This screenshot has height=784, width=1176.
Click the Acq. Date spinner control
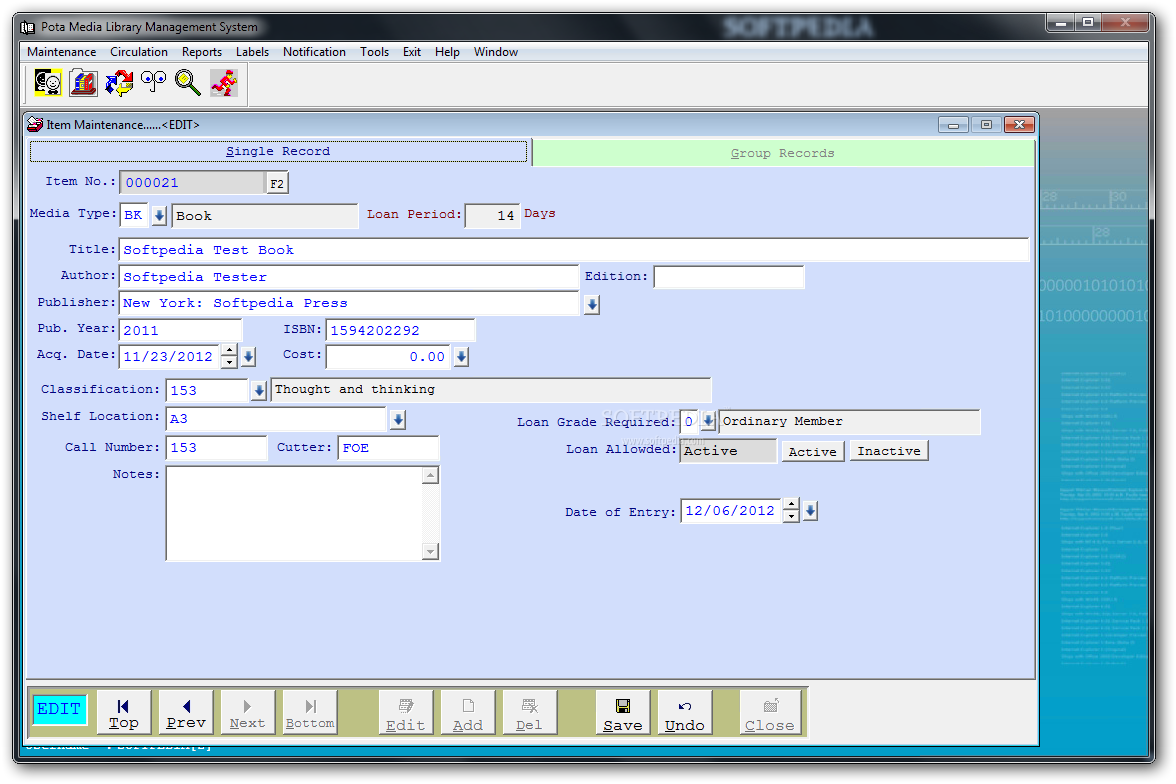coord(230,356)
